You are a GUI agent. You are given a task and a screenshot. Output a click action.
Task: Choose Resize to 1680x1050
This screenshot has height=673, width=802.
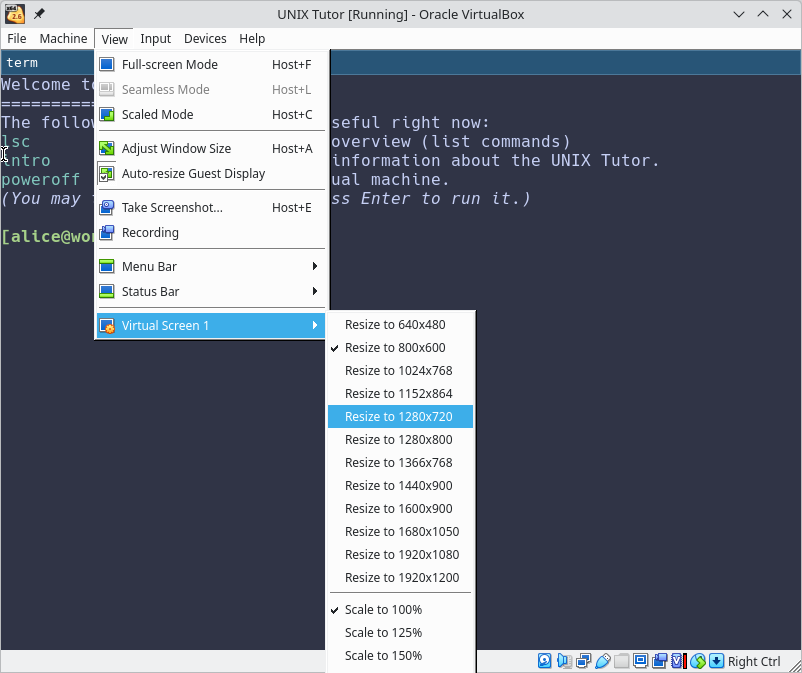click(400, 532)
